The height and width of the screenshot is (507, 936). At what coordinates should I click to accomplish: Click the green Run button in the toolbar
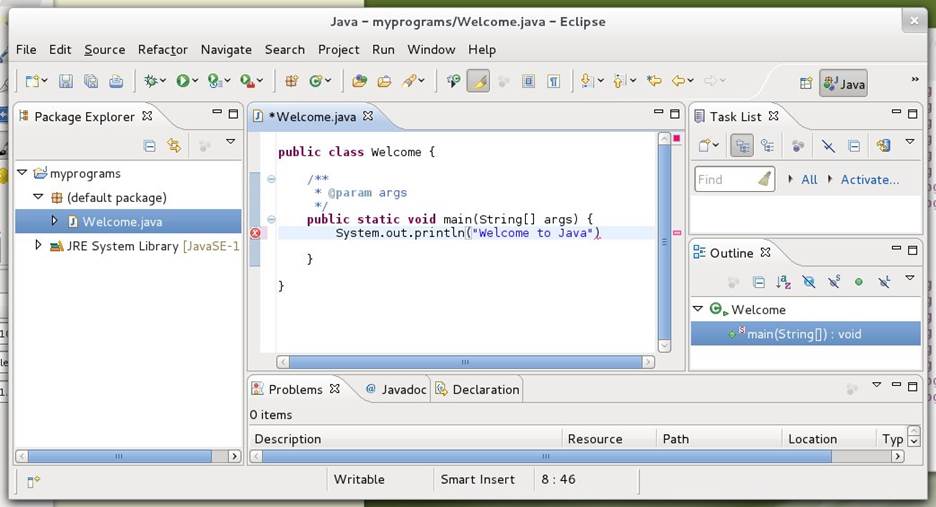pos(183,81)
